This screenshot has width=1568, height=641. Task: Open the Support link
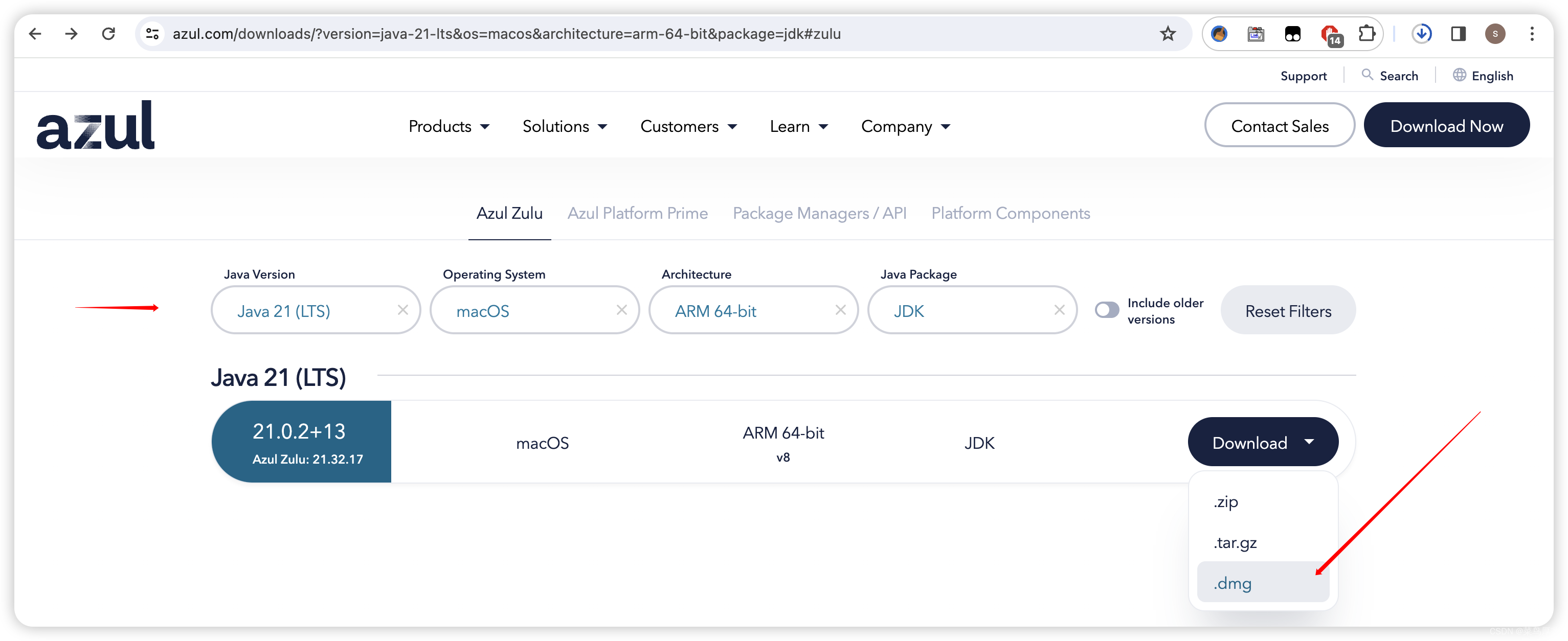[x=1303, y=76]
